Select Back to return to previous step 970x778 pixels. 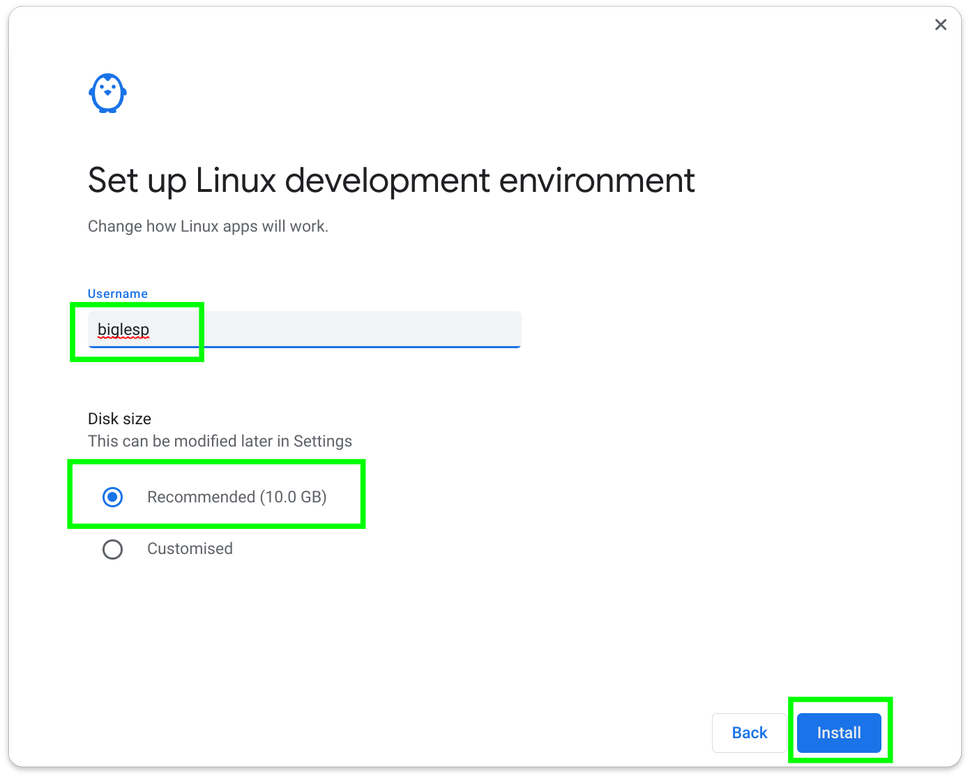coord(749,732)
